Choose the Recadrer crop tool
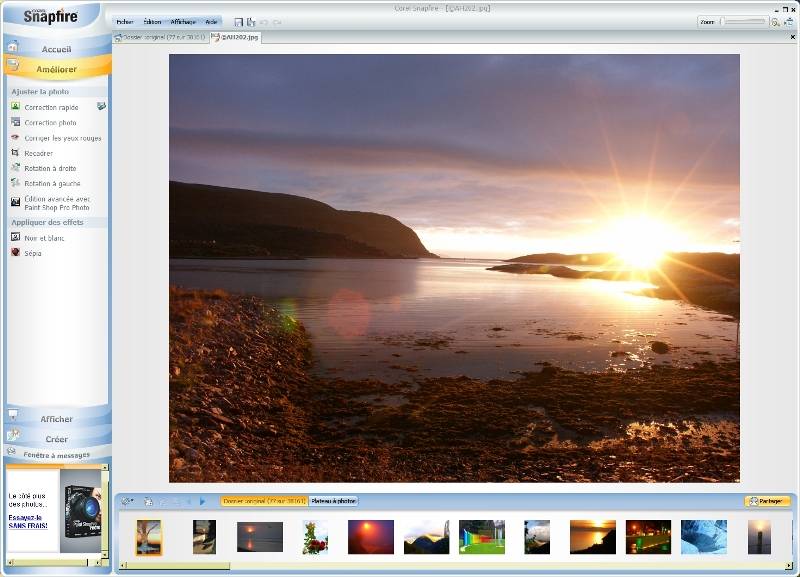This screenshot has height=577, width=800. pyautogui.click(x=38, y=154)
